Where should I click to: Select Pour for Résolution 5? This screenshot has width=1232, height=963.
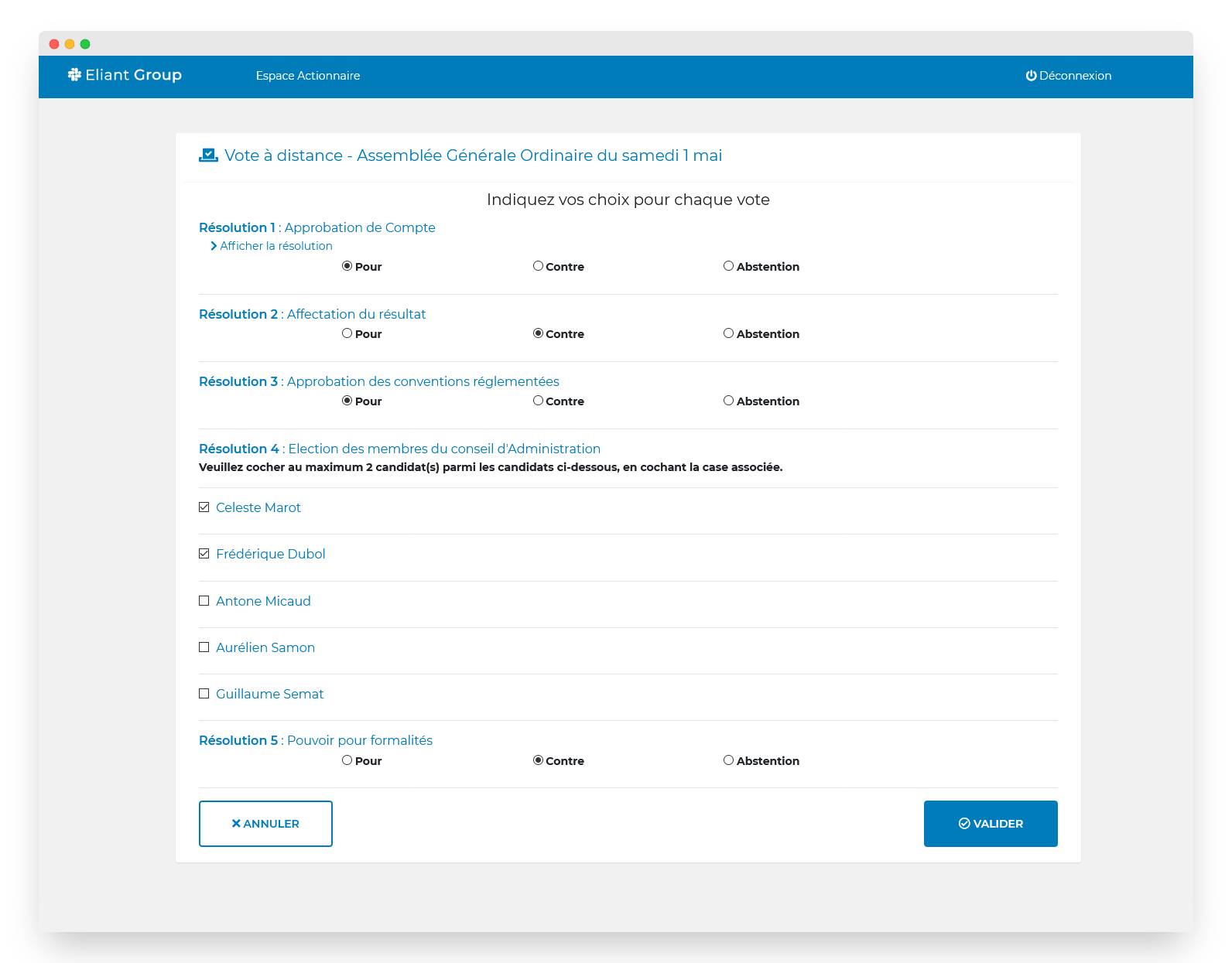click(347, 760)
